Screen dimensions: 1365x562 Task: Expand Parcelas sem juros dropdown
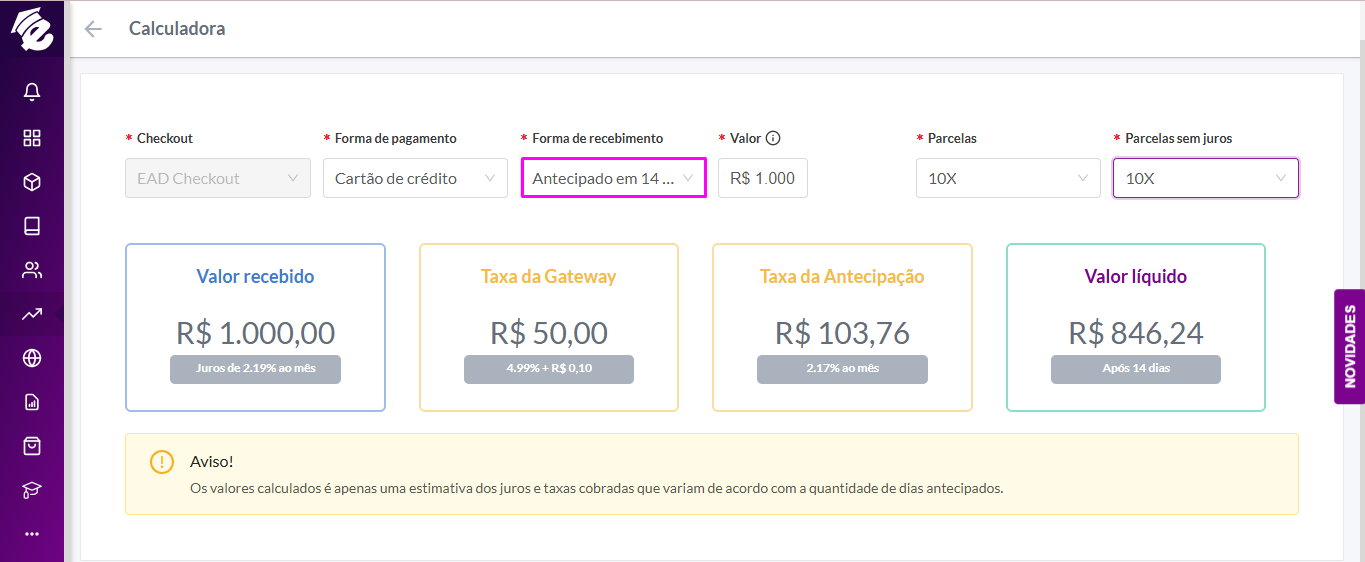pyautogui.click(x=1206, y=178)
